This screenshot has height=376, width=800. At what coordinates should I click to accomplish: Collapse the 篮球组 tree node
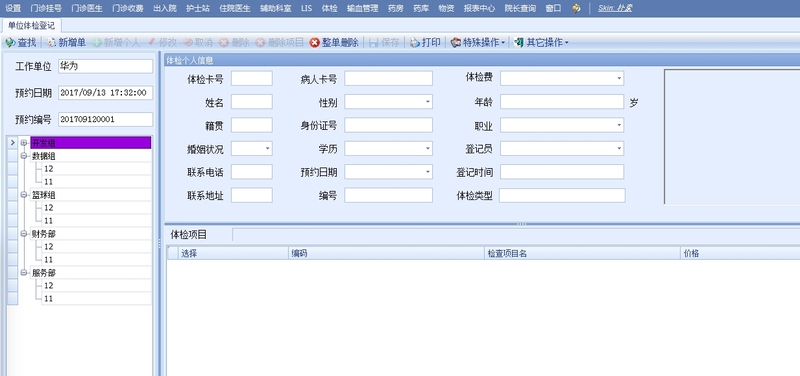point(23,195)
